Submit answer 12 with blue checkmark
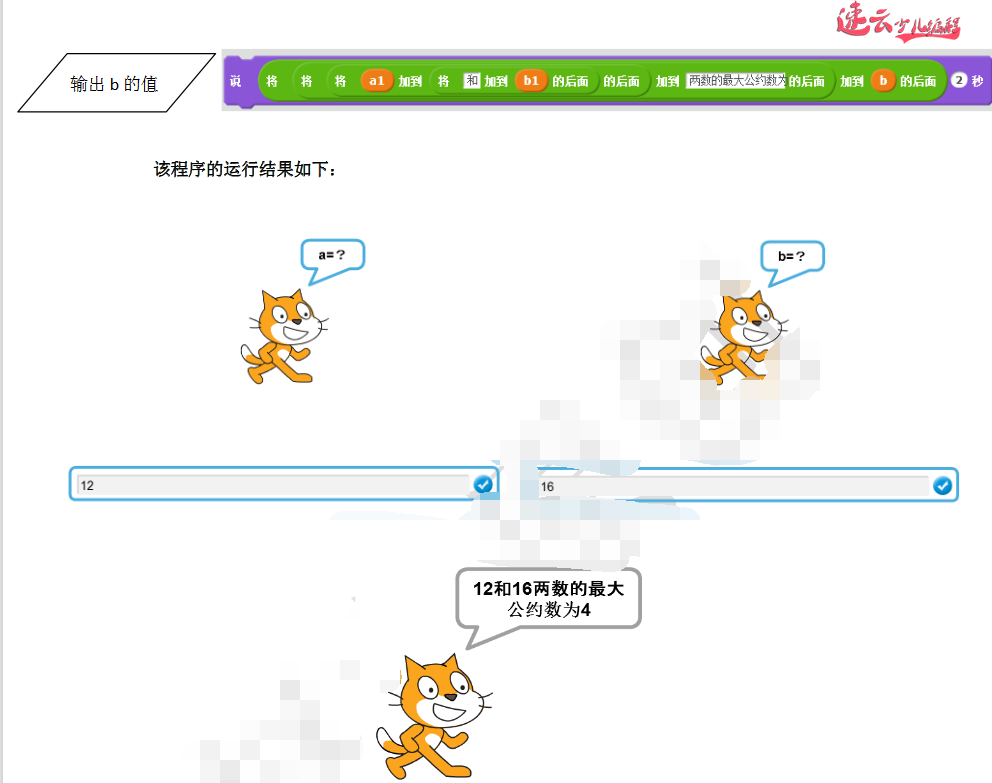Viewport: 992px width, 783px height. tap(483, 485)
